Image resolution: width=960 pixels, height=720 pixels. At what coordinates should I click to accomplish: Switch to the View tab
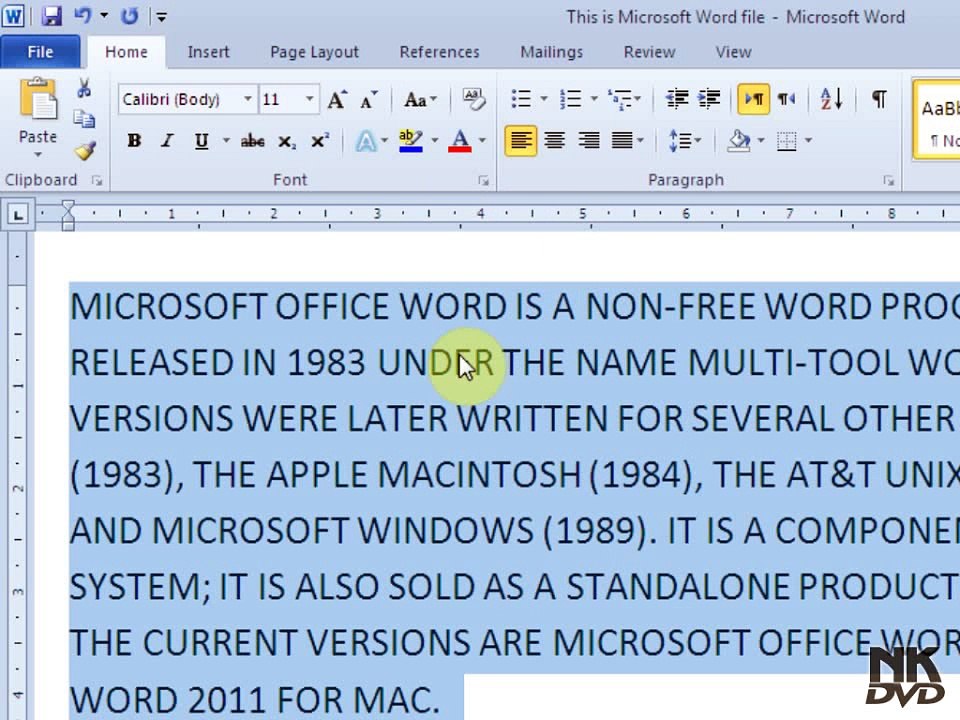[x=733, y=52]
